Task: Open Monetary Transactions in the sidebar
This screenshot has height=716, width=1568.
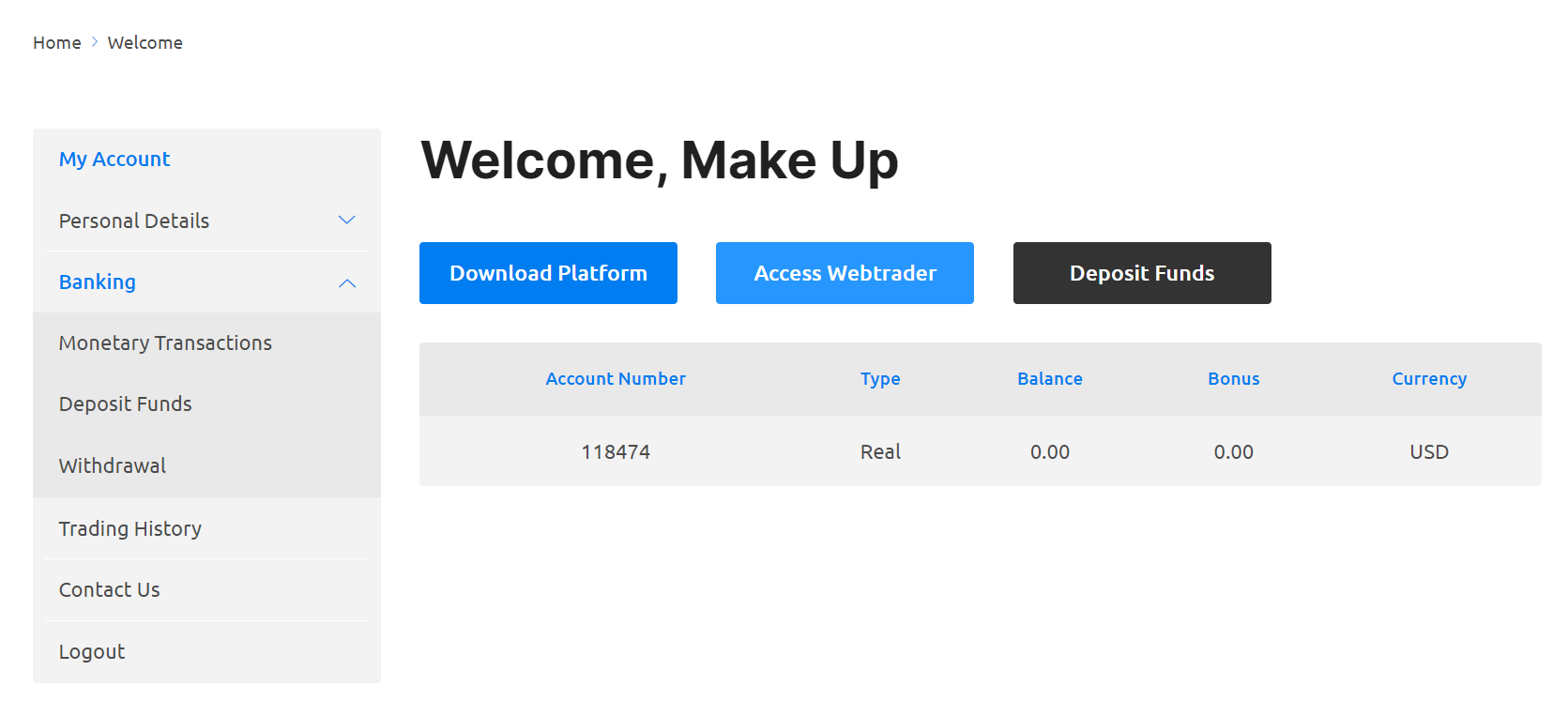Action: (x=165, y=343)
